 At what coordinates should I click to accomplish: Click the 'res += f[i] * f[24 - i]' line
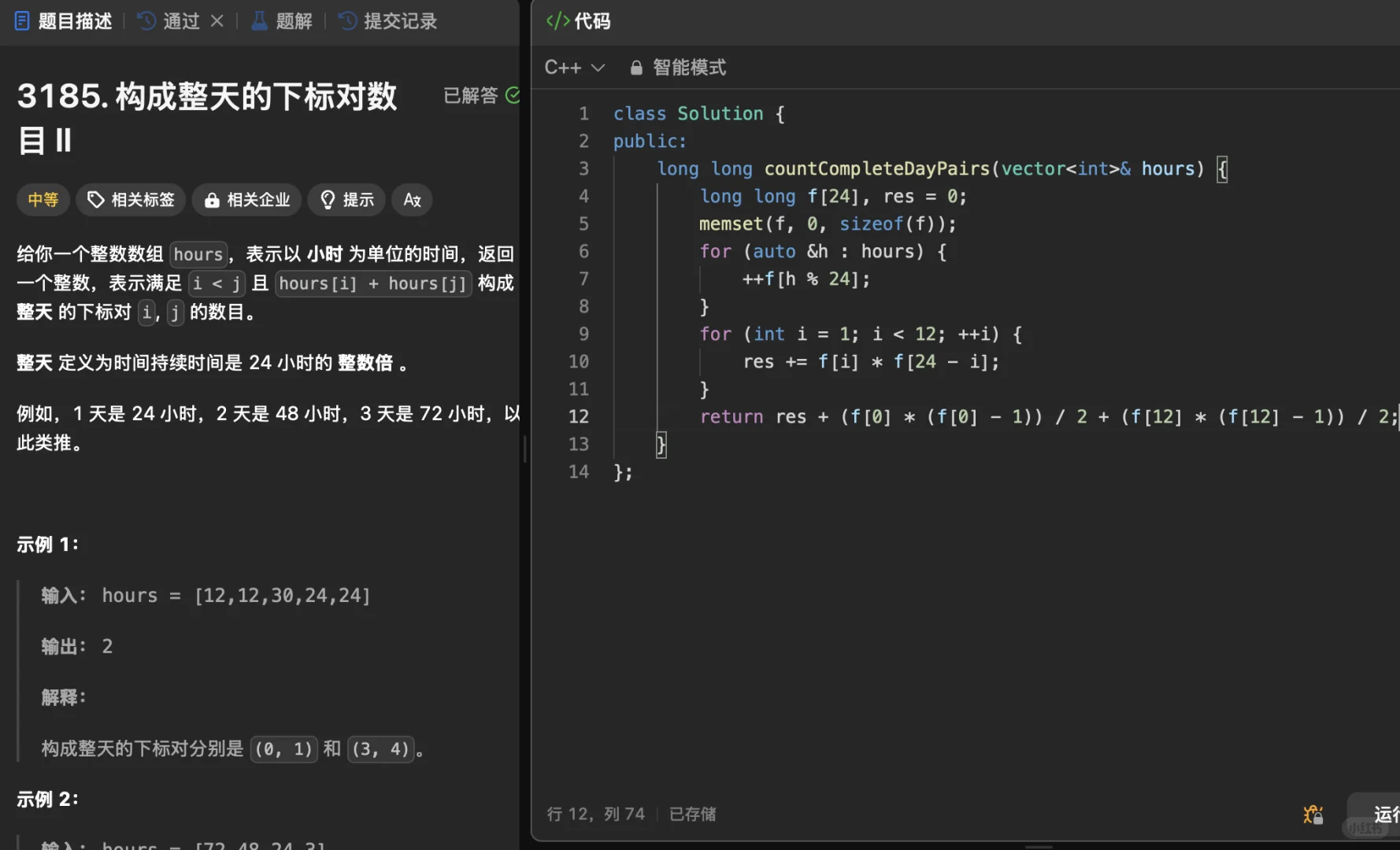pos(871,361)
